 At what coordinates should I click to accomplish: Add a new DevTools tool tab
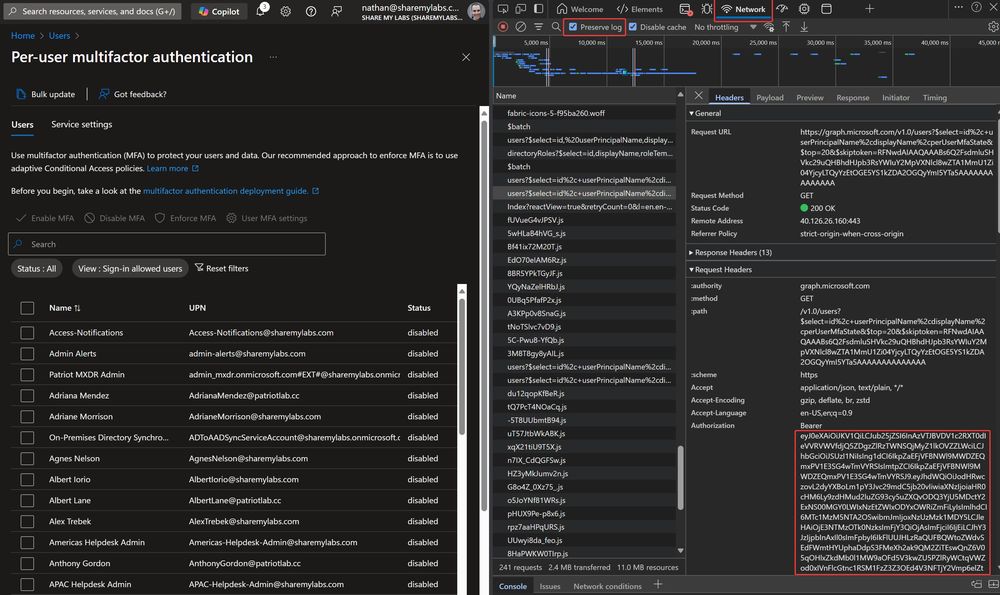pos(869,9)
